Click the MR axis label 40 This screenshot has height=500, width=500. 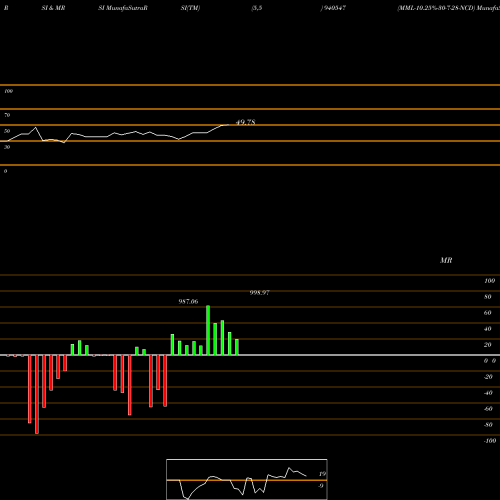point(488,329)
